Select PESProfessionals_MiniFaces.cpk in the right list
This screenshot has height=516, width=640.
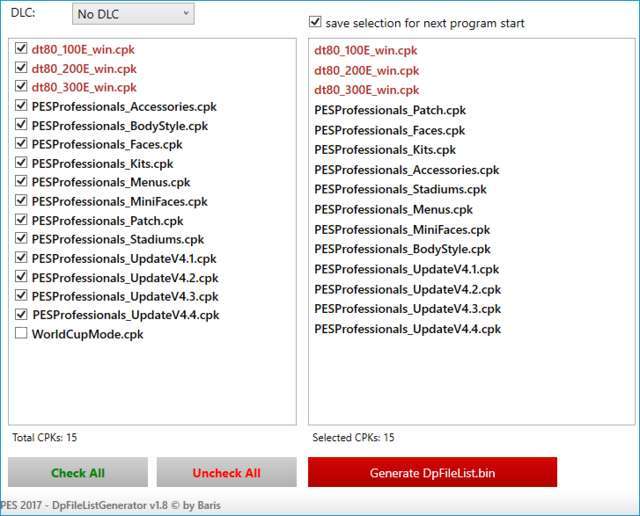tap(402, 230)
